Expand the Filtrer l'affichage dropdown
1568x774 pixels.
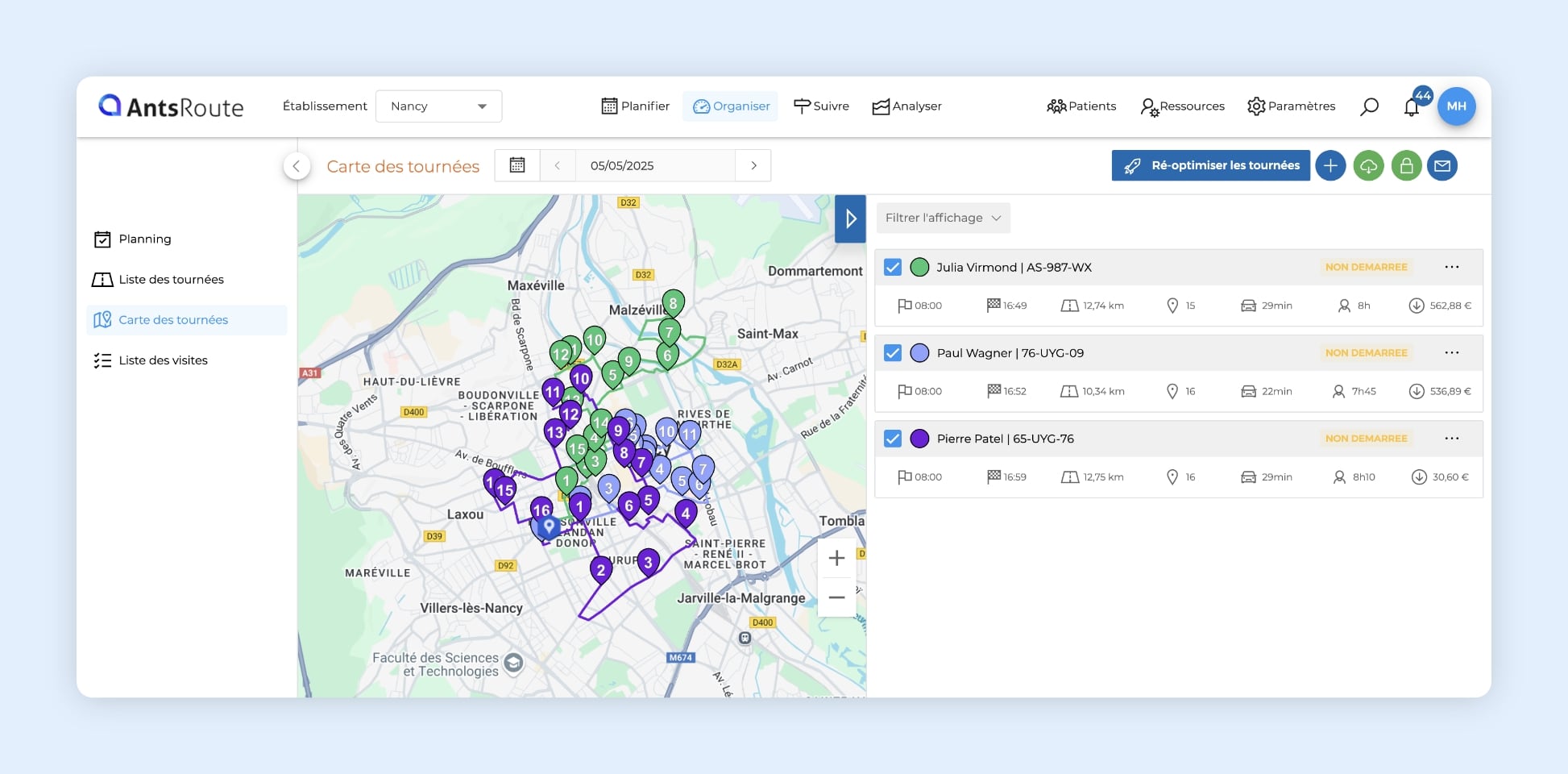943,218
